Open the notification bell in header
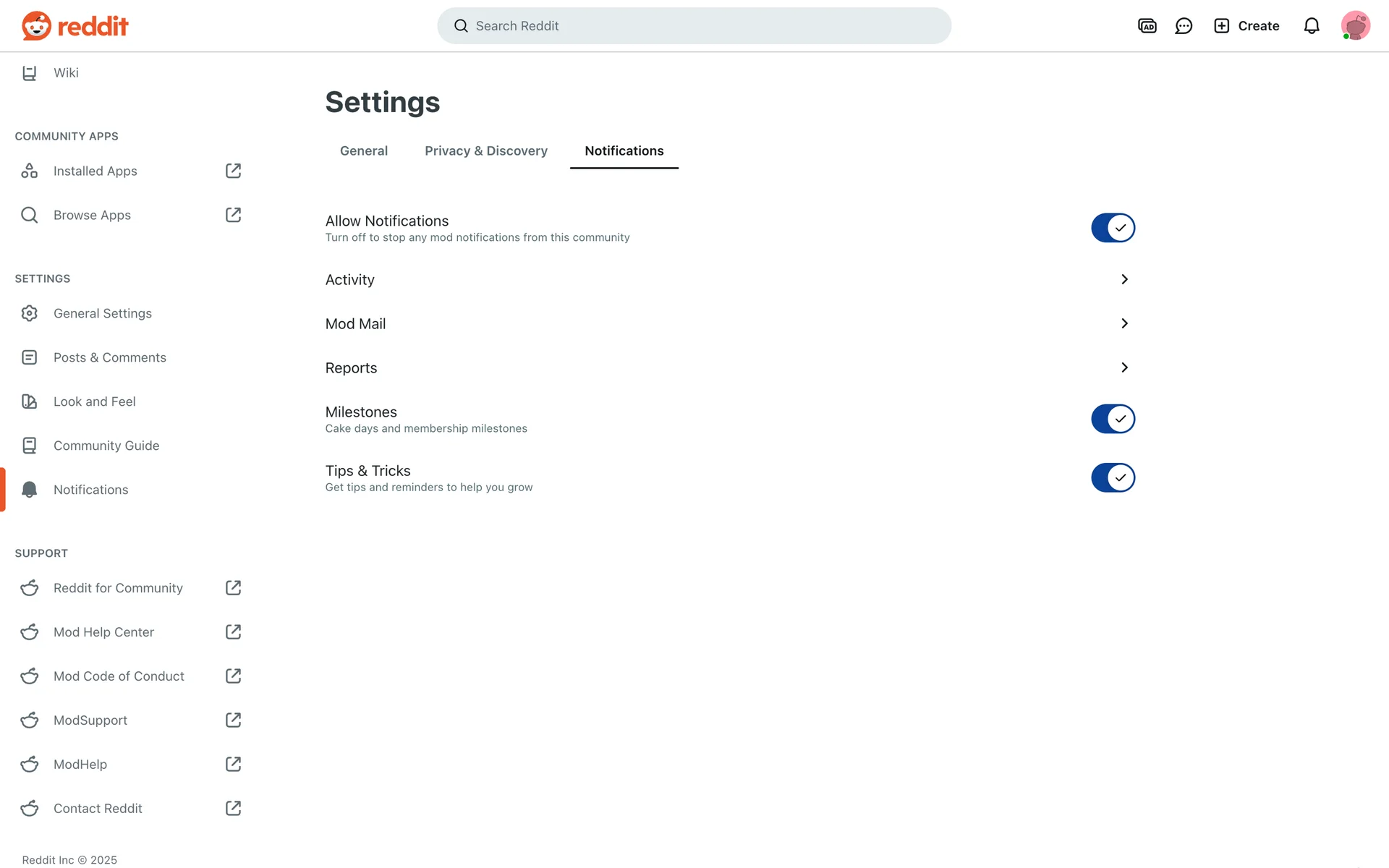Screen dimensions: 1389x868 coord(1312,26)
